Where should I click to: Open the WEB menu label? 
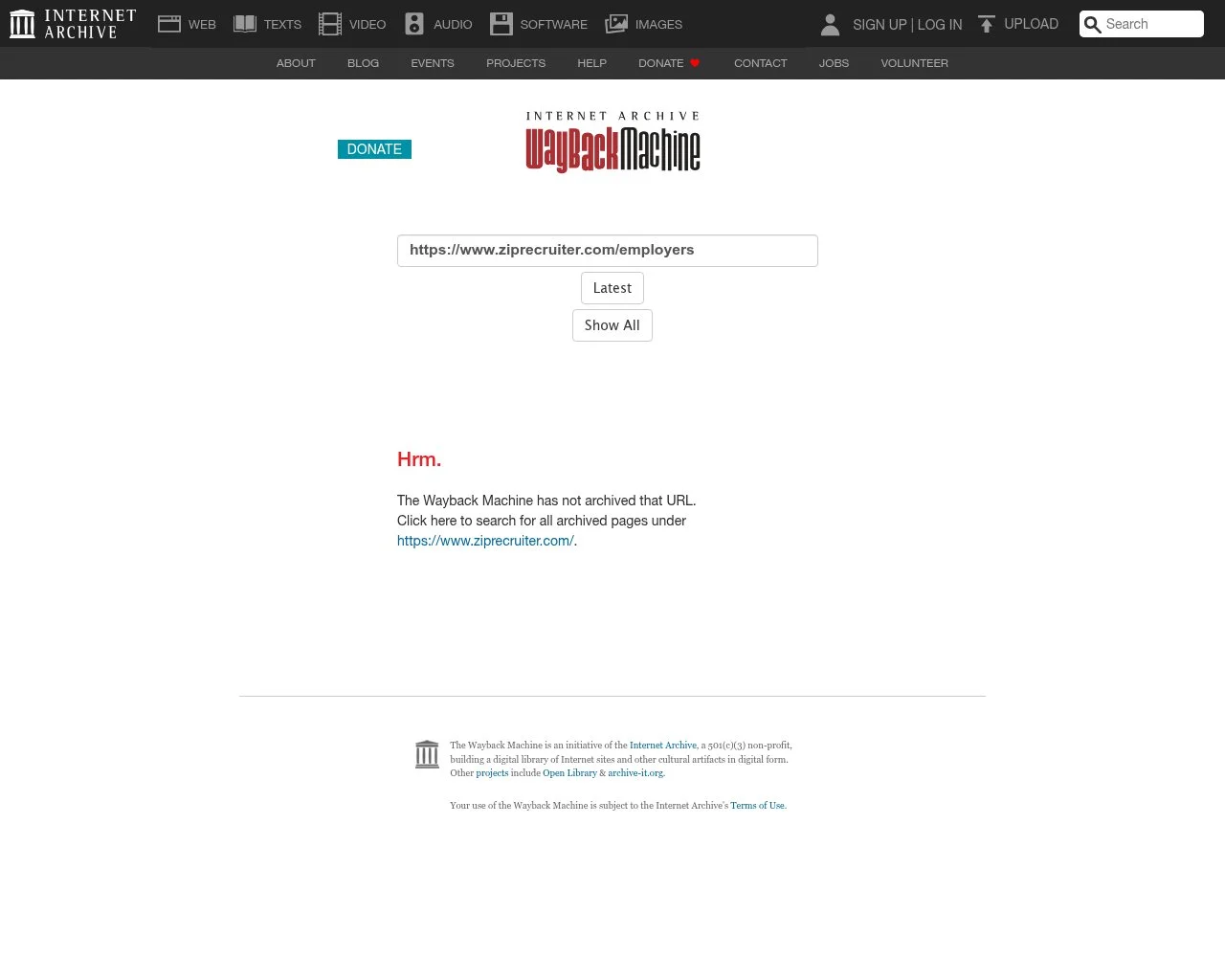click(202, 25)
